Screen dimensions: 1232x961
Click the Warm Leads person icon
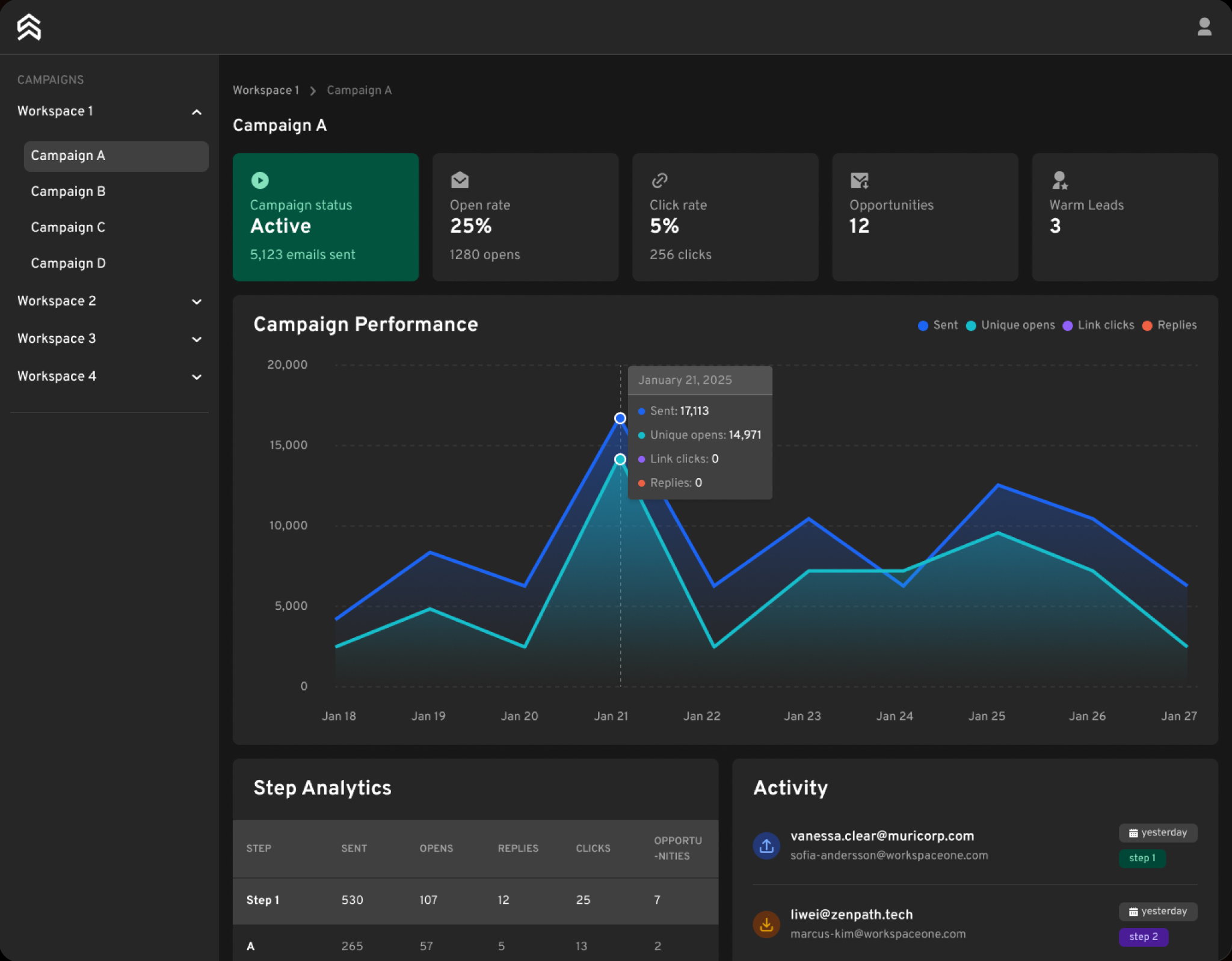coord(1059,180)
